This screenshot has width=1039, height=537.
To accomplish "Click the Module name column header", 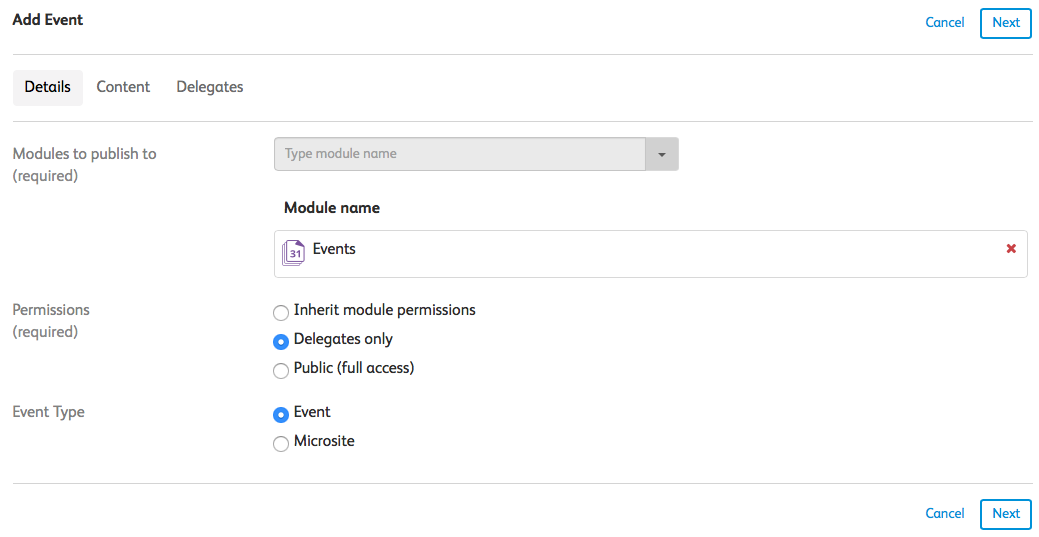I will pos(331,208).
